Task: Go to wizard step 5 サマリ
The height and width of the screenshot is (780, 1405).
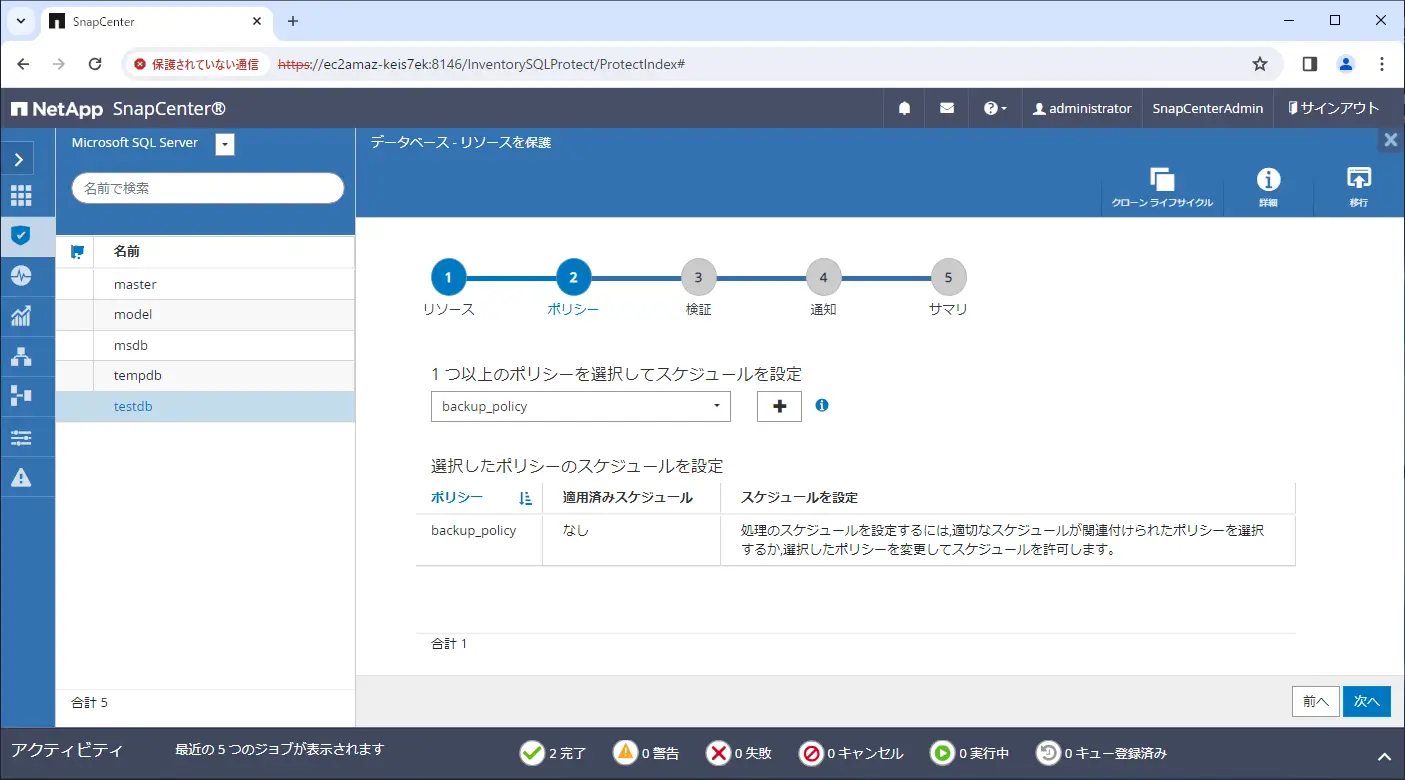Action: [x=948, y=278]
